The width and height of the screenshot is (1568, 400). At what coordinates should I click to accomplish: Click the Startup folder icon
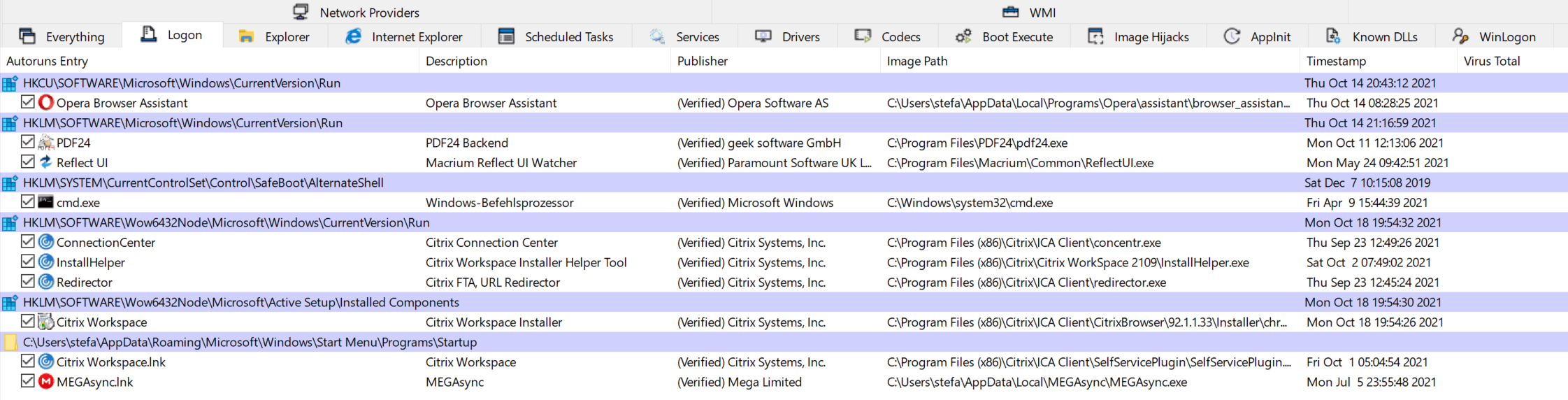click(10, 342)
